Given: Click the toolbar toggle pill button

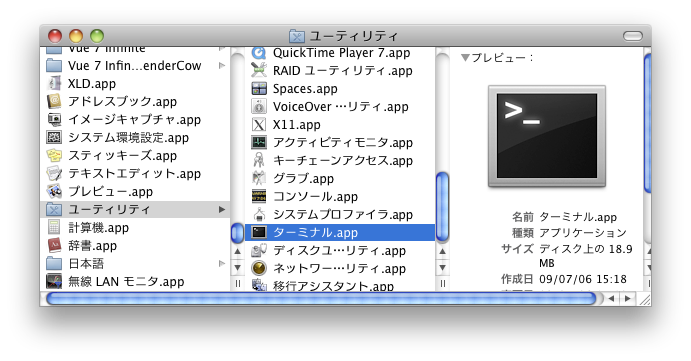Looking at the screenshot, I should pos(633,36).
